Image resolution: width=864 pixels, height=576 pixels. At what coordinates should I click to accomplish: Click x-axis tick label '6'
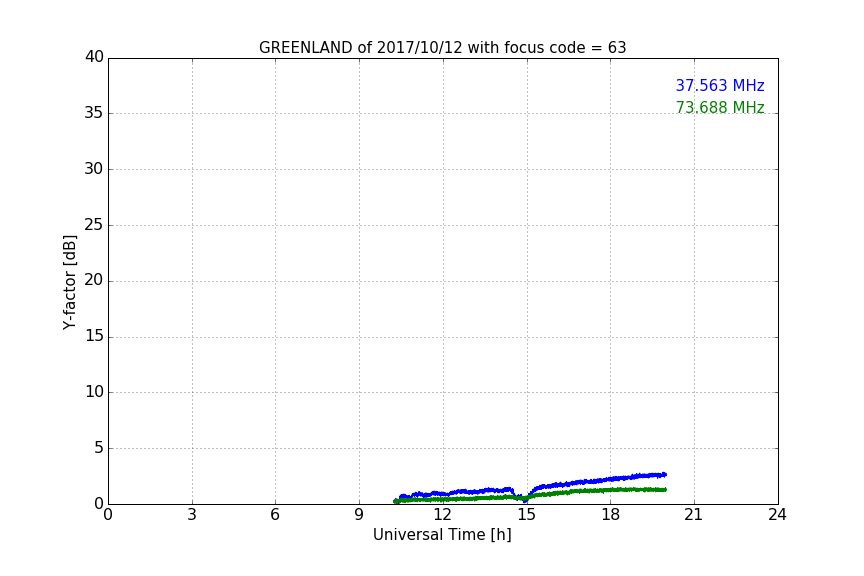pyautogui.click(x=275, y=515)
